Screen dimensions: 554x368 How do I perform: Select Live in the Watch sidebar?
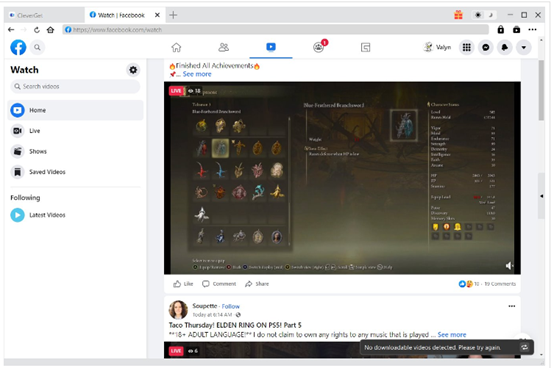[75, 131]
